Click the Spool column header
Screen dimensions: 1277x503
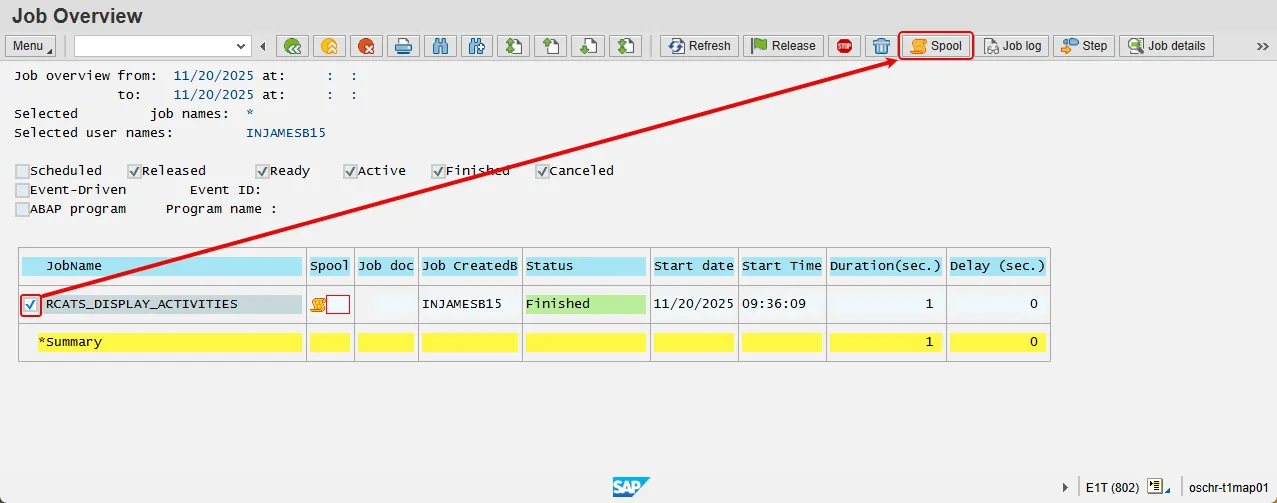330,266
